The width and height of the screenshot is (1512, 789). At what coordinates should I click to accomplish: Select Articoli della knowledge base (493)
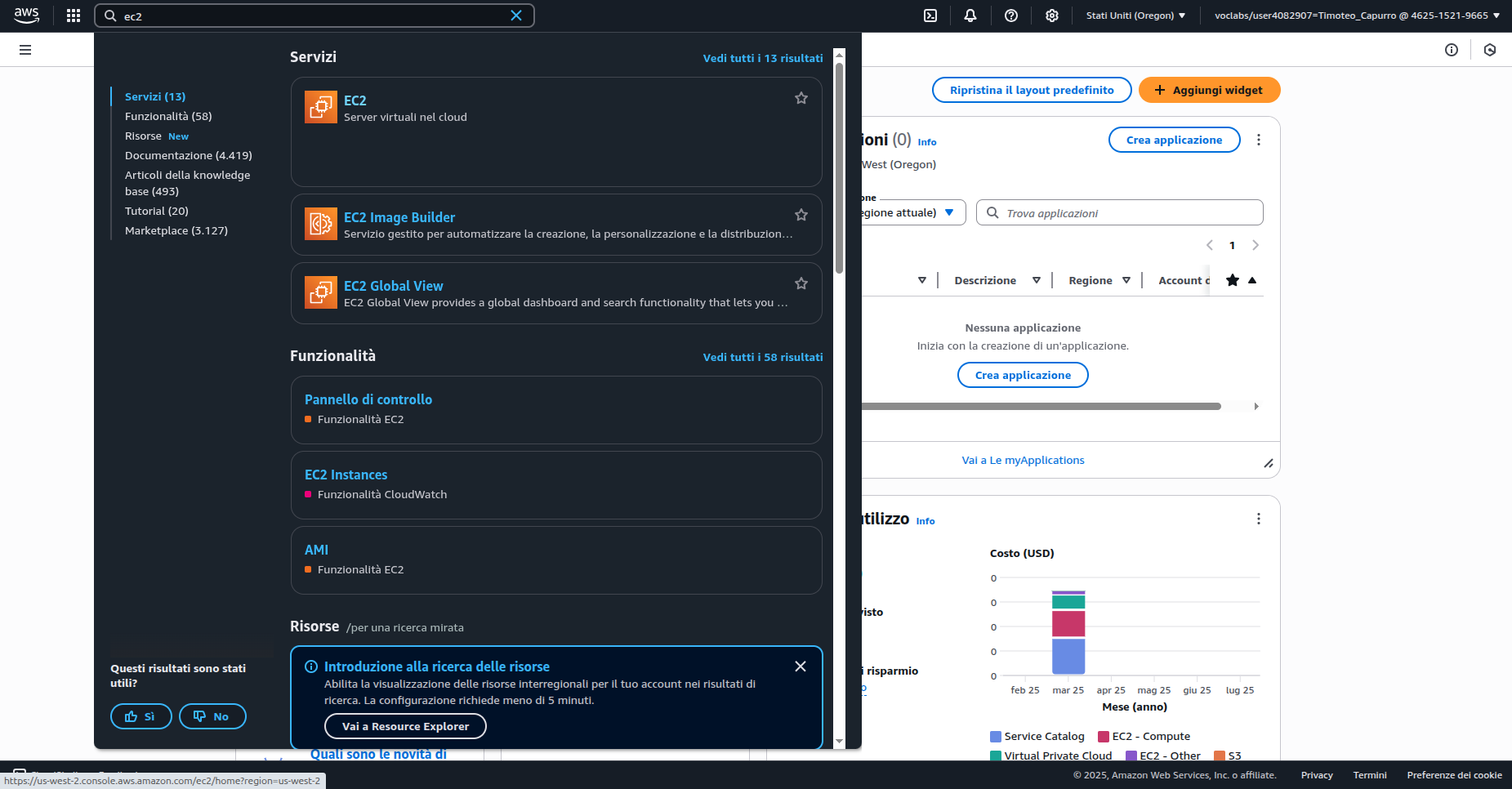(188, 183)
